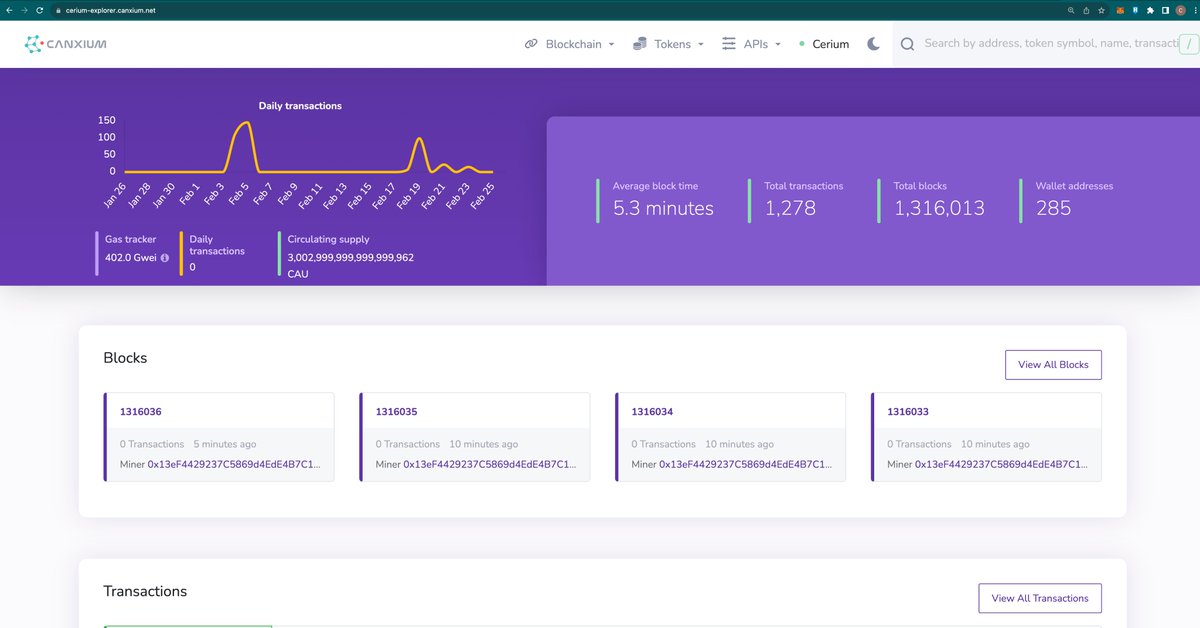
Task: Toggle the browser side panel
Action: click(x=1165, y=9)
